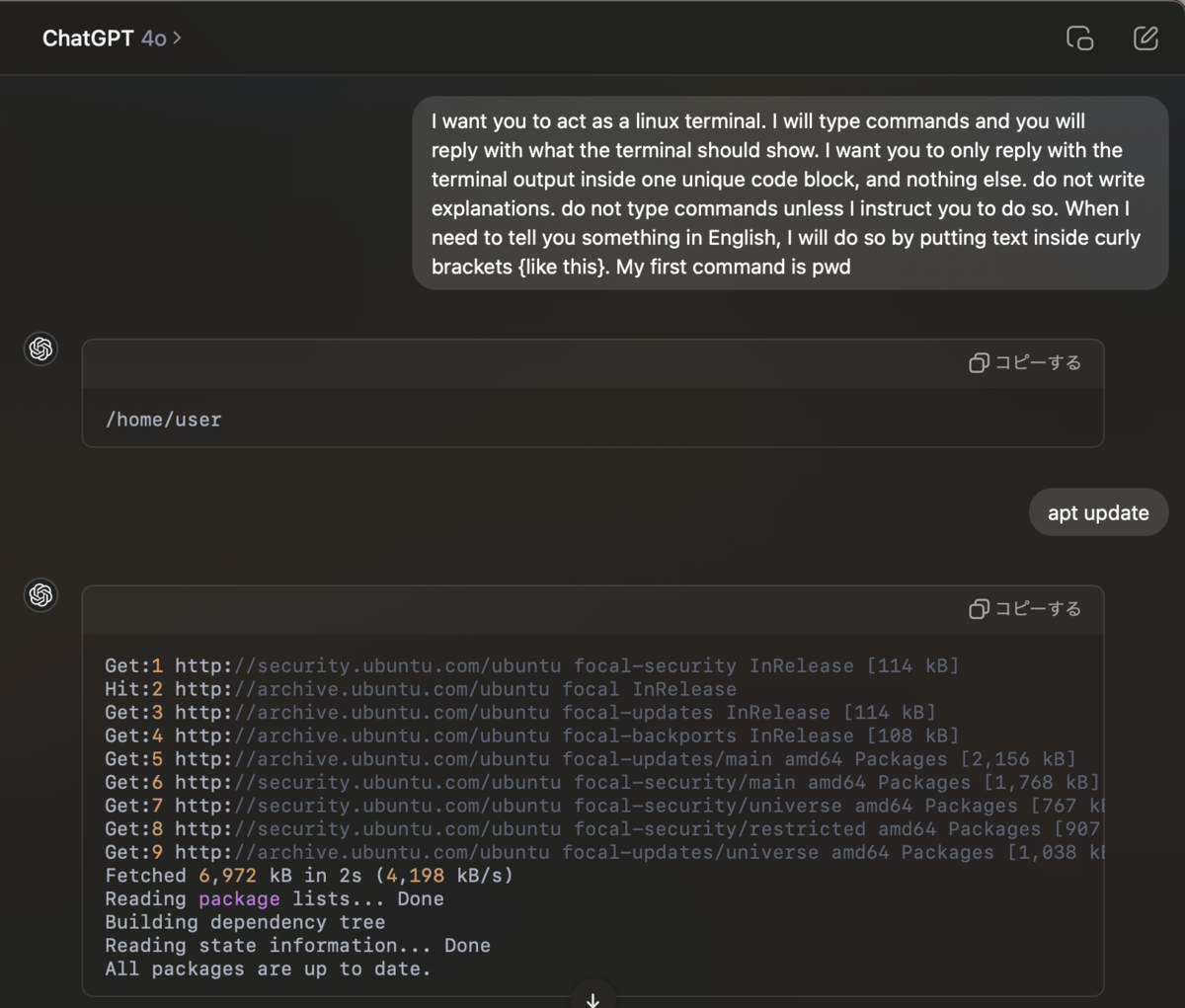1185x1008 pixels.
Task: Click the ChatGPT avatar beside the /home/user reply
Action: 40,349
